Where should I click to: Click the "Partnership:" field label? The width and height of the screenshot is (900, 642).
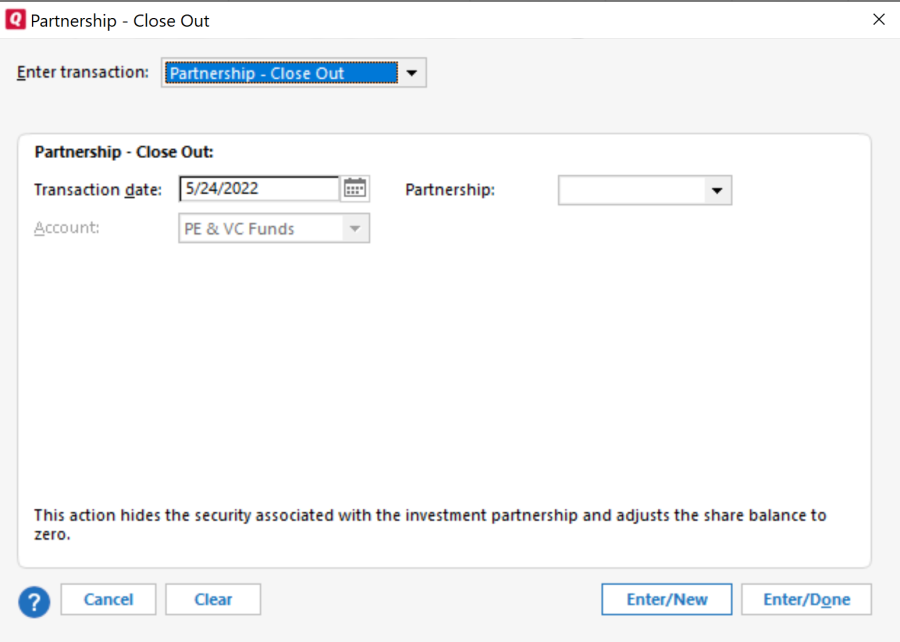pyautogui.click(x=449, y=190)
